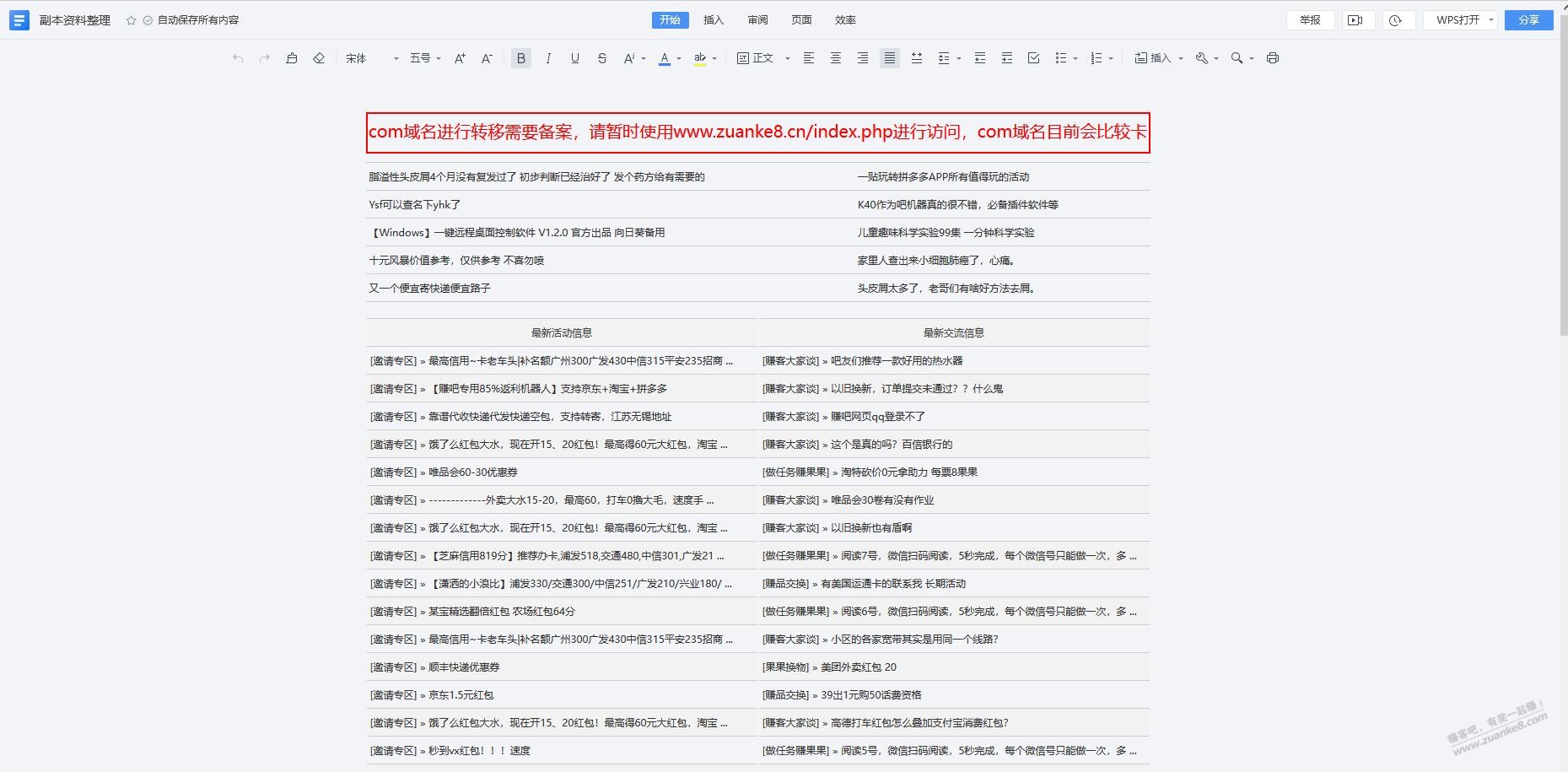Open the highlight color dropdown arrow
The height and width of the screenshot is (772, 1568).
(x=714, y=59)
